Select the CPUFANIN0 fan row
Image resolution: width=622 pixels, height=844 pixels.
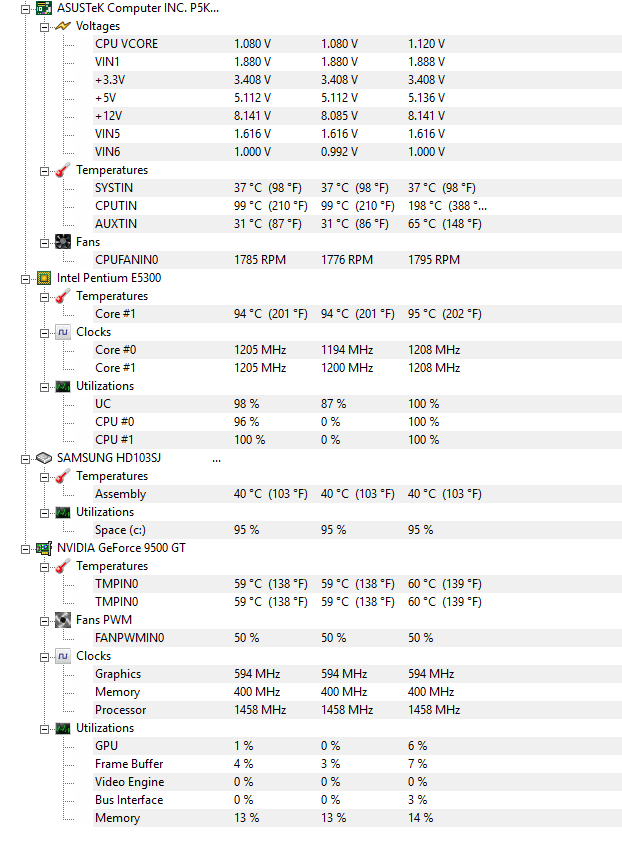point(357,260)
